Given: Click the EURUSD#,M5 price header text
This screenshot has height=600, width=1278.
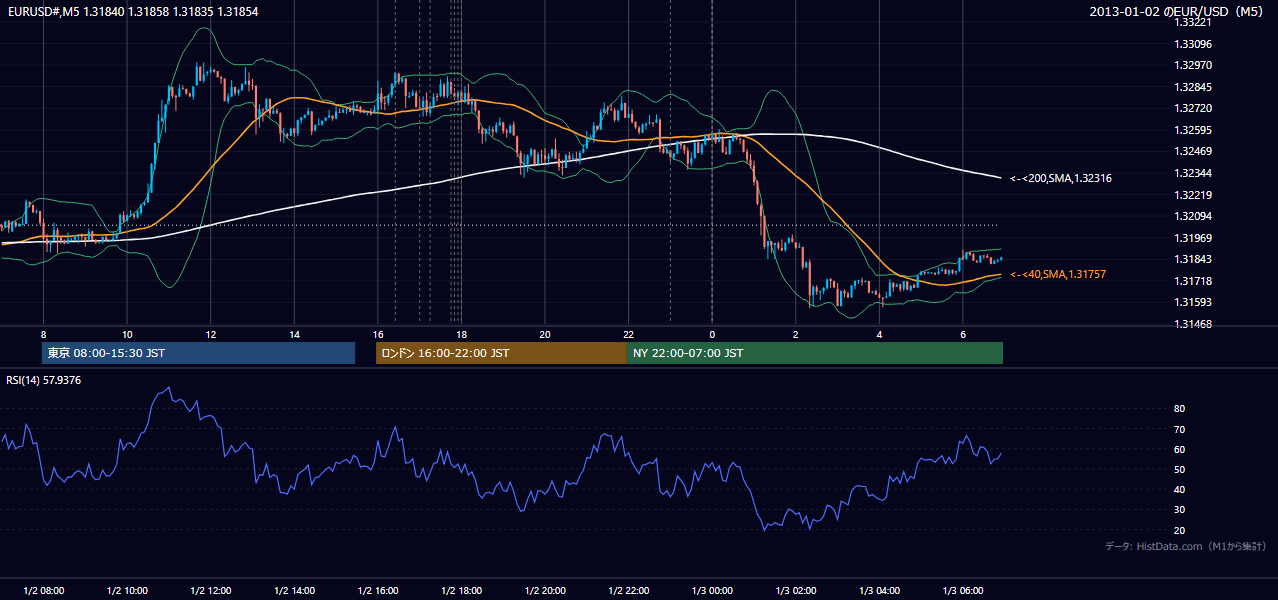Looking at the screenshot, I should coord(132,11).
